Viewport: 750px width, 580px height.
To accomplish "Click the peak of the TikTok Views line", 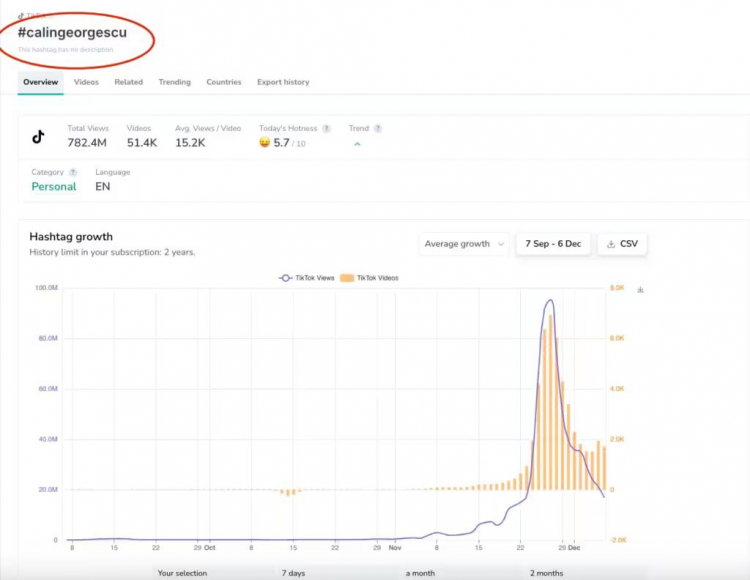I will point(551,300).
